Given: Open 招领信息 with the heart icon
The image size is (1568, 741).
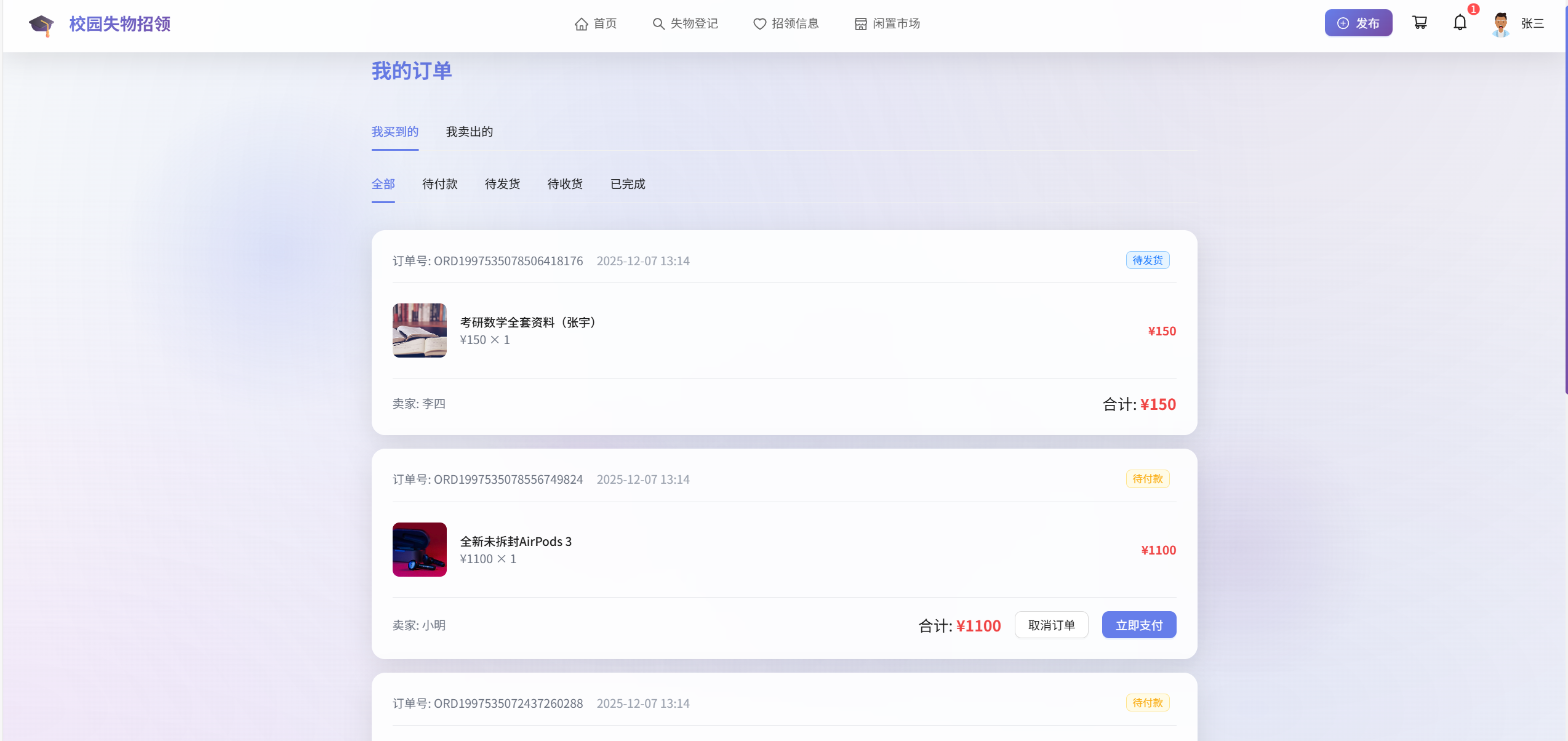Looking at the screenshot, I should click(x=786, y=23).
